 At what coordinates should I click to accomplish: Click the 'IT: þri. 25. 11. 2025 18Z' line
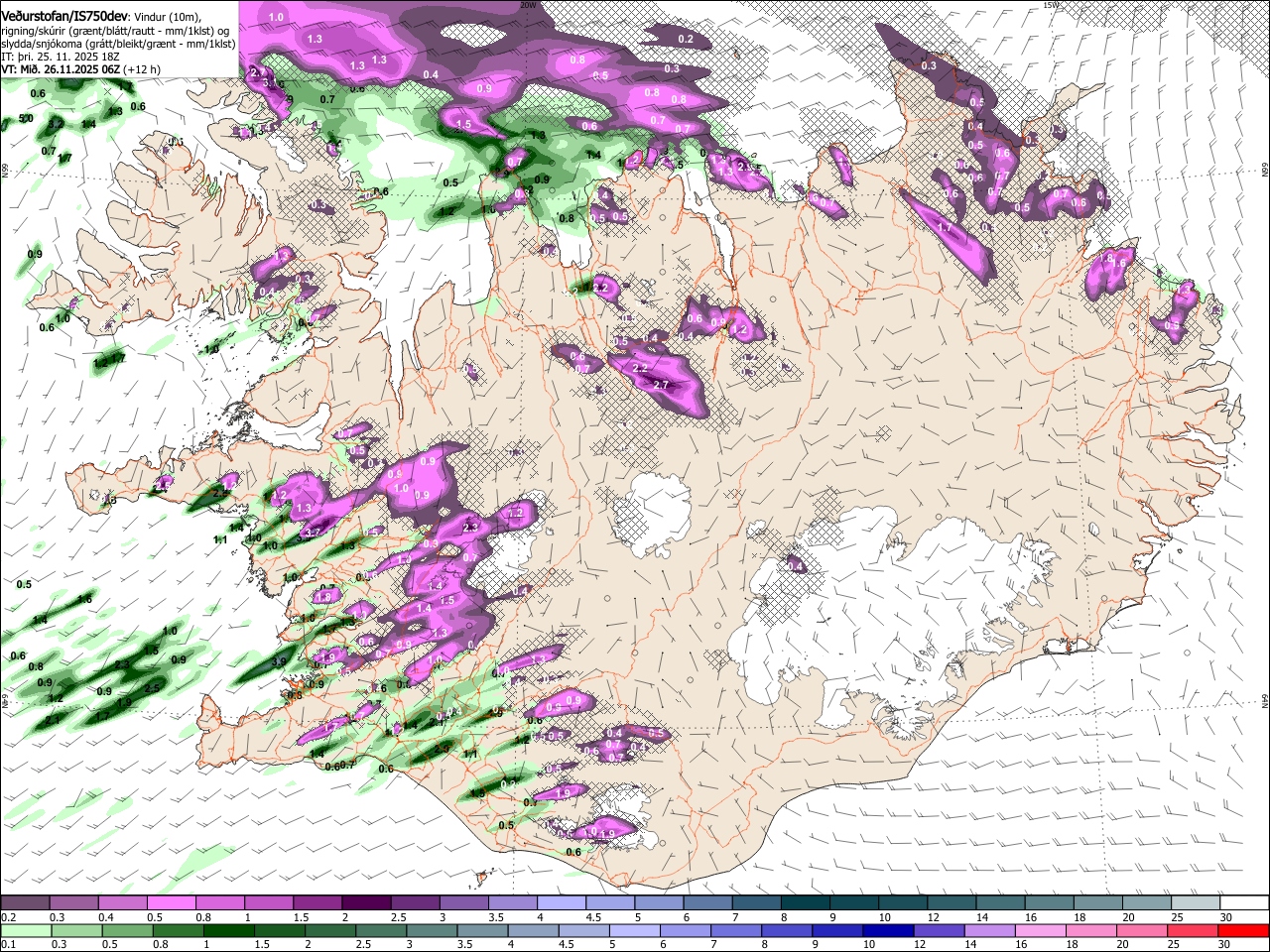tap(61, 58)
